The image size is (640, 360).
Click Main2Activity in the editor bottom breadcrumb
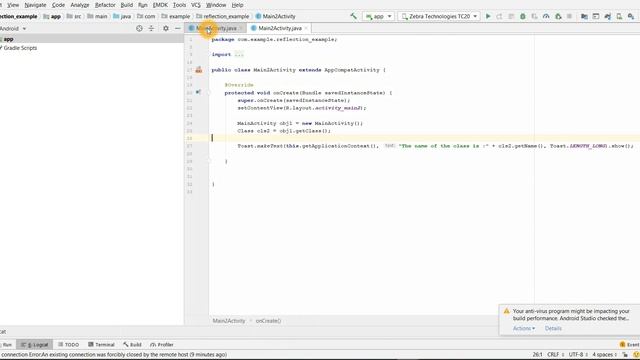229,321
